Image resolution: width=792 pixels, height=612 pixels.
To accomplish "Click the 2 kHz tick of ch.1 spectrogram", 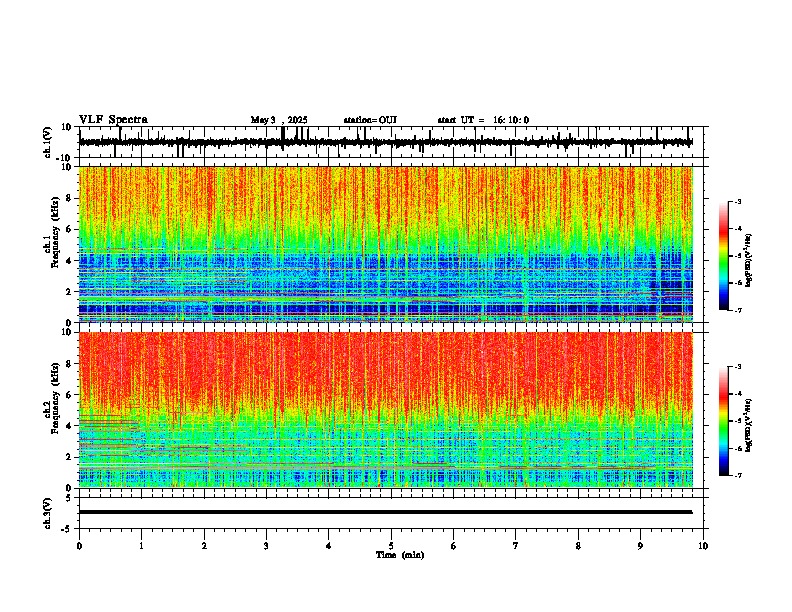I will (x=69, y=291).
